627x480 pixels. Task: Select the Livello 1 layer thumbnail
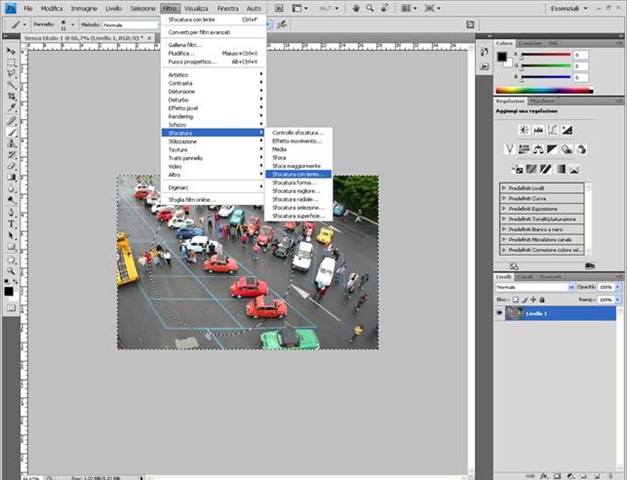[514, 313]
